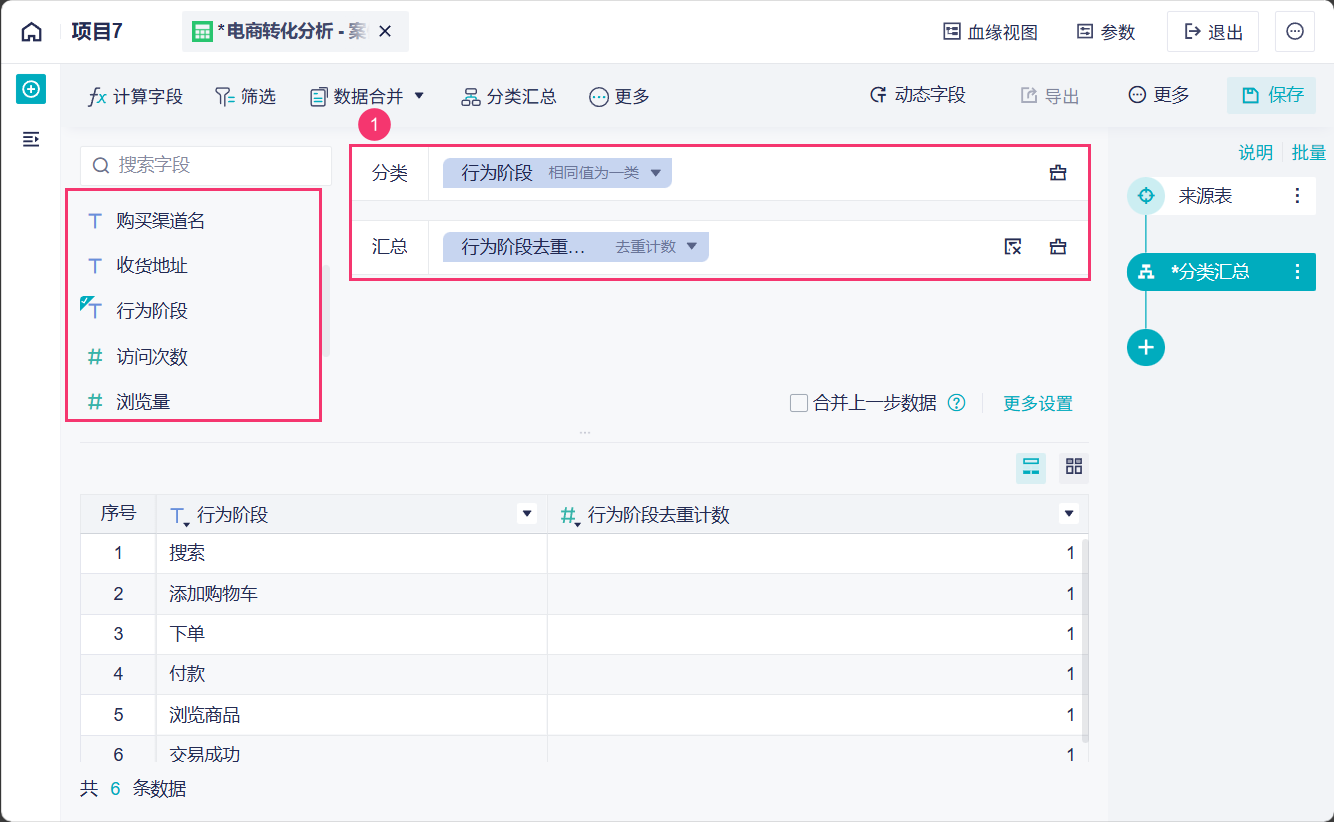
Task: Open the 分类汇总 toolbar item
Action: (509, 96)
